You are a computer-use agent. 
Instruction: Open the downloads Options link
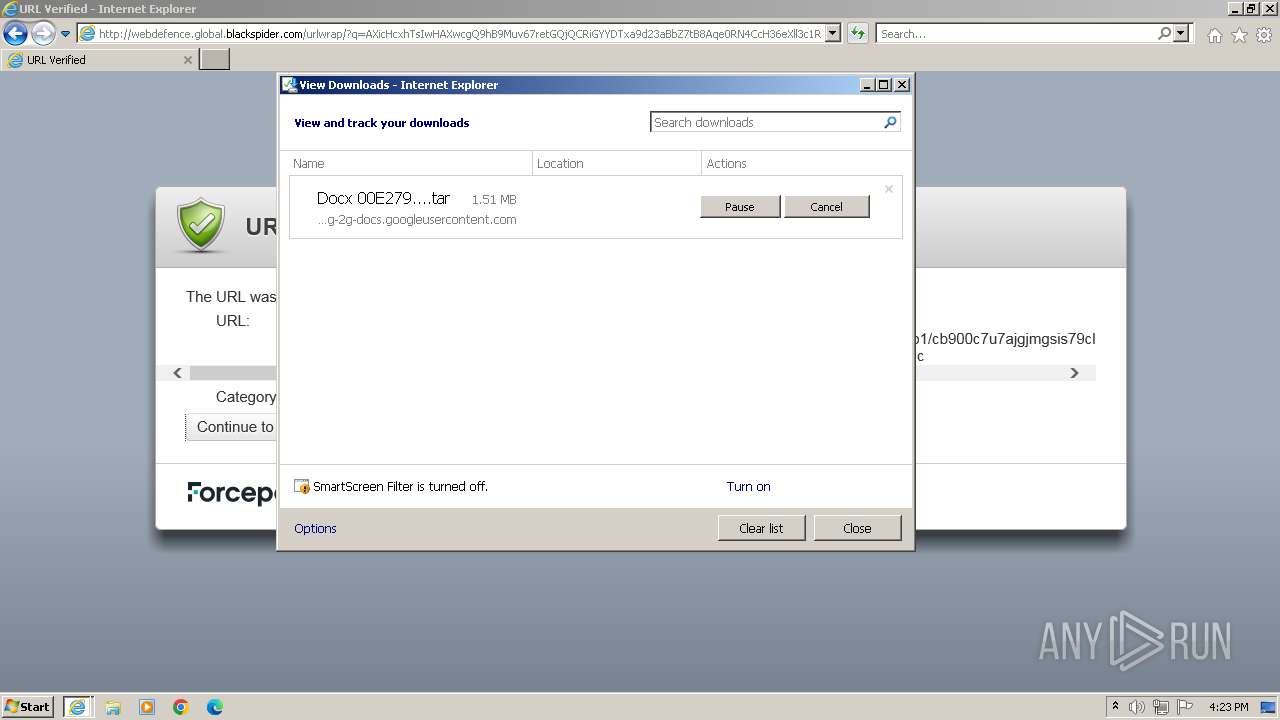pos(315,529)
